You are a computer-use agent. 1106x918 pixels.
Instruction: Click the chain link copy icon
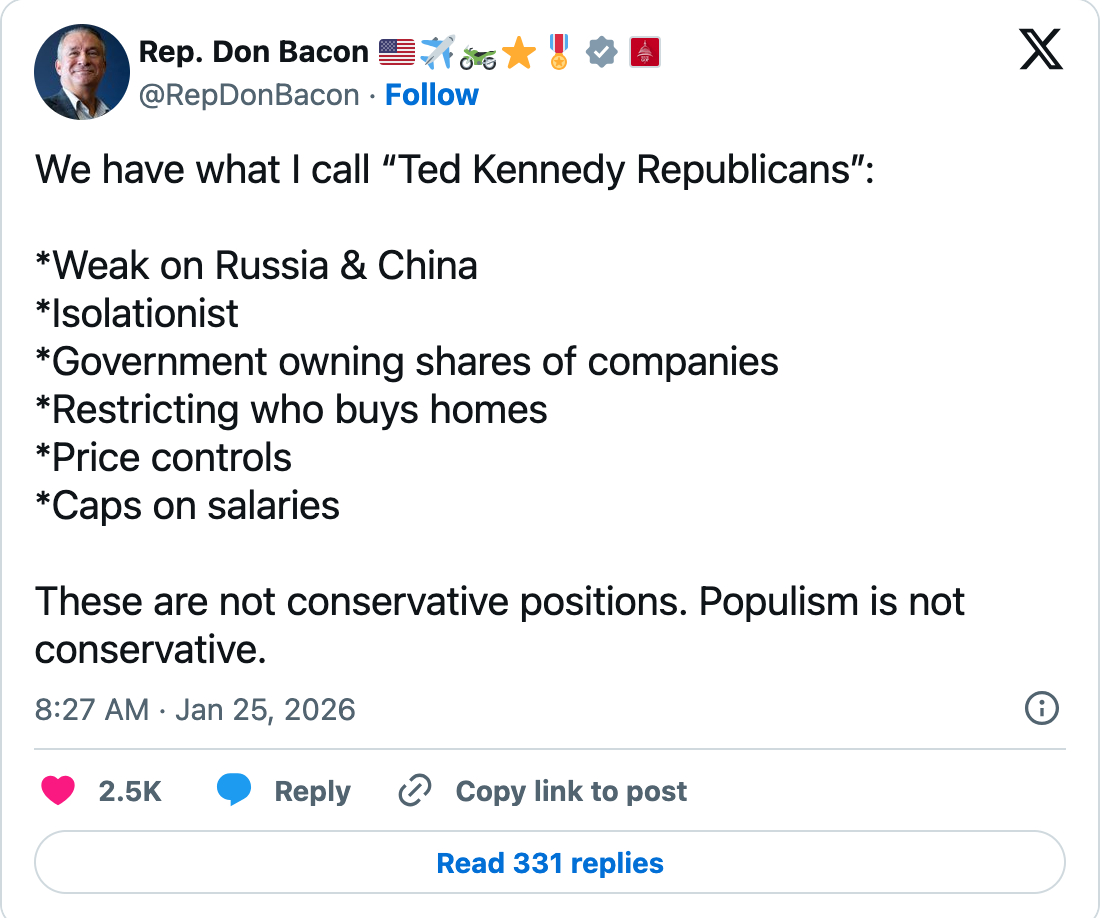pos(414,791)
